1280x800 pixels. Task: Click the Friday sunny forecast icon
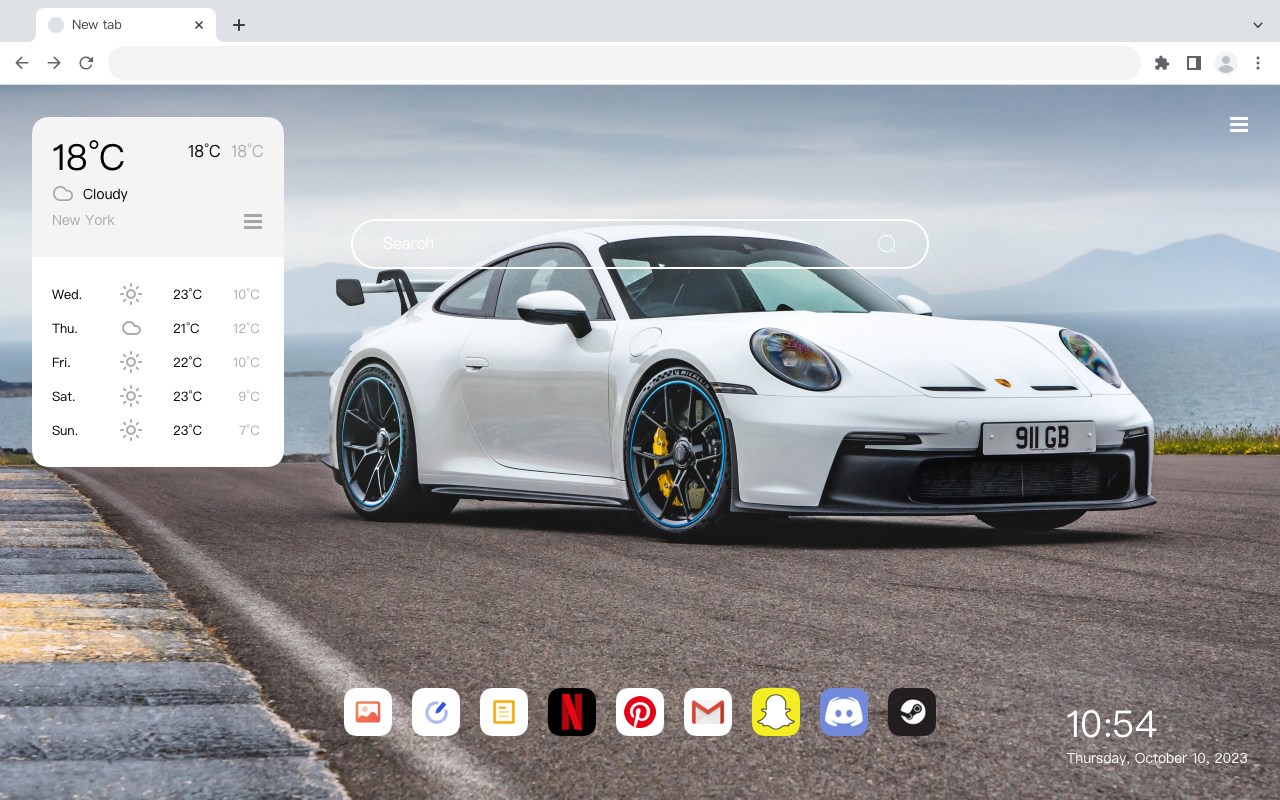(x=131, y=362)
